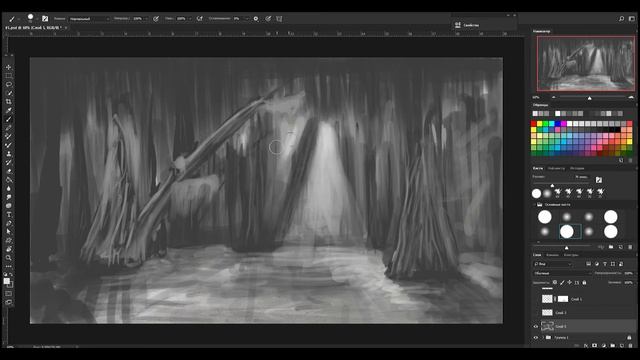
Task: Select the Clone Stamp tool
Action: (x=9, y=154)
